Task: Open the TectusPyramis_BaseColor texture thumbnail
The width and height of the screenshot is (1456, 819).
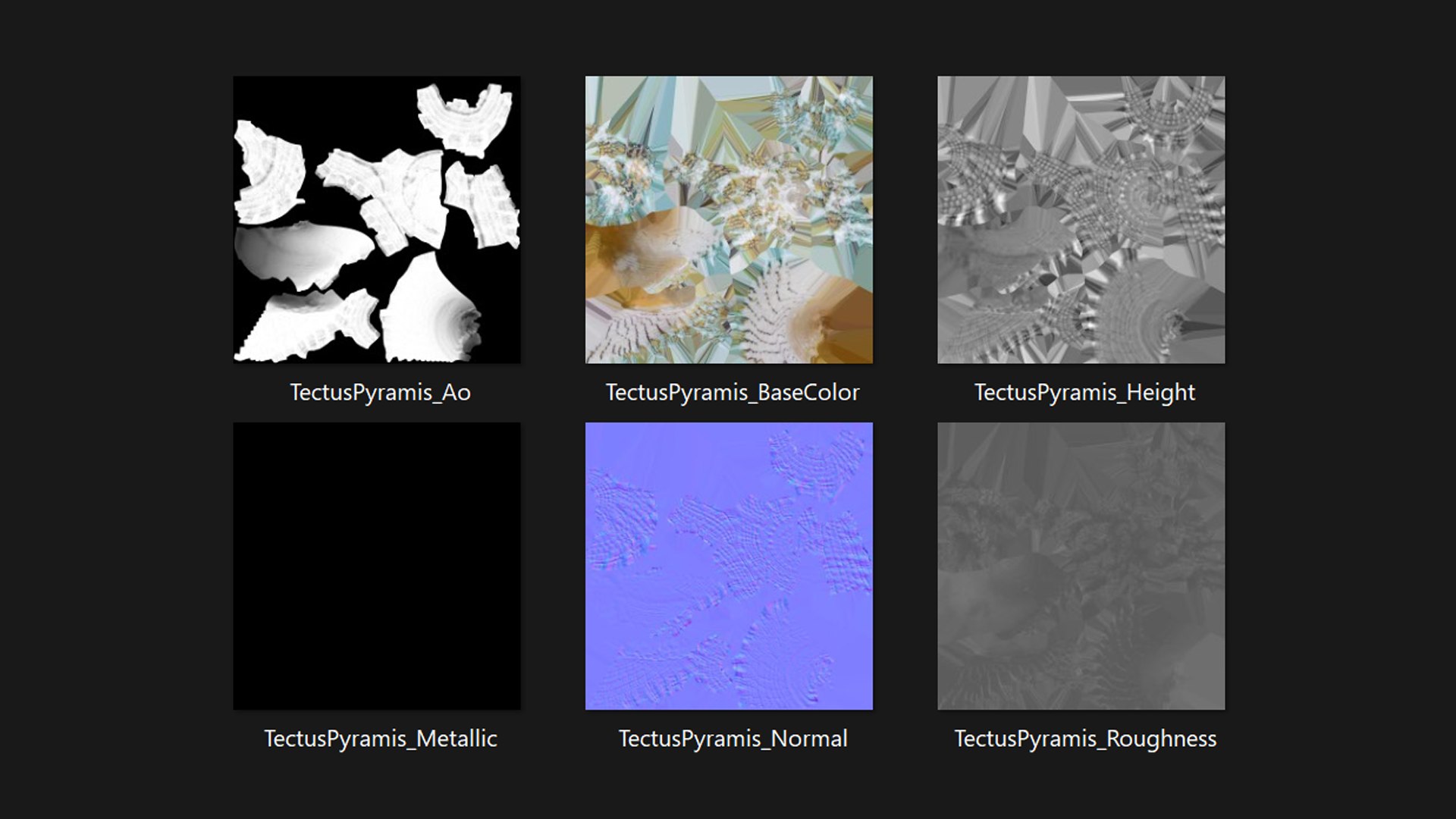Action: pos(729,219)
